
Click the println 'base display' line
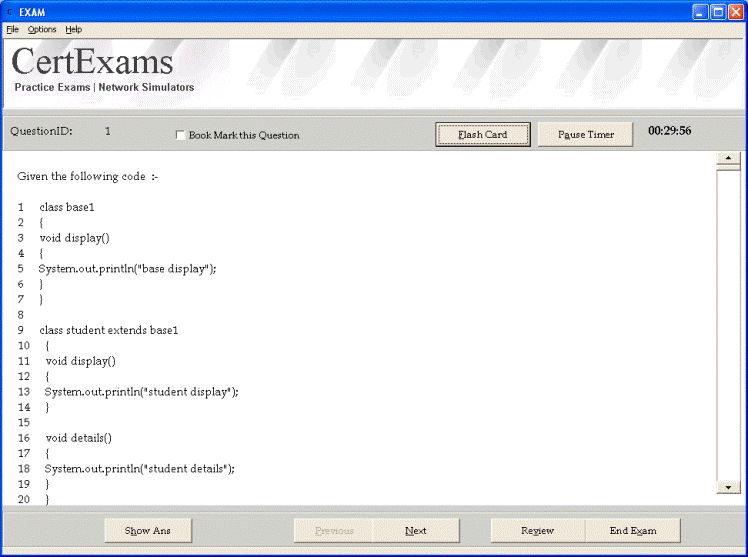[x=127, y=269]
